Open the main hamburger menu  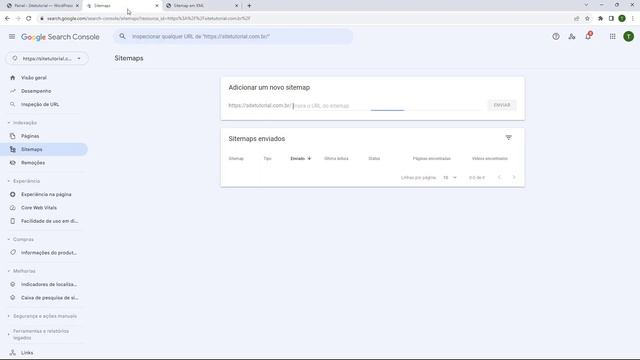pos(12,37)
